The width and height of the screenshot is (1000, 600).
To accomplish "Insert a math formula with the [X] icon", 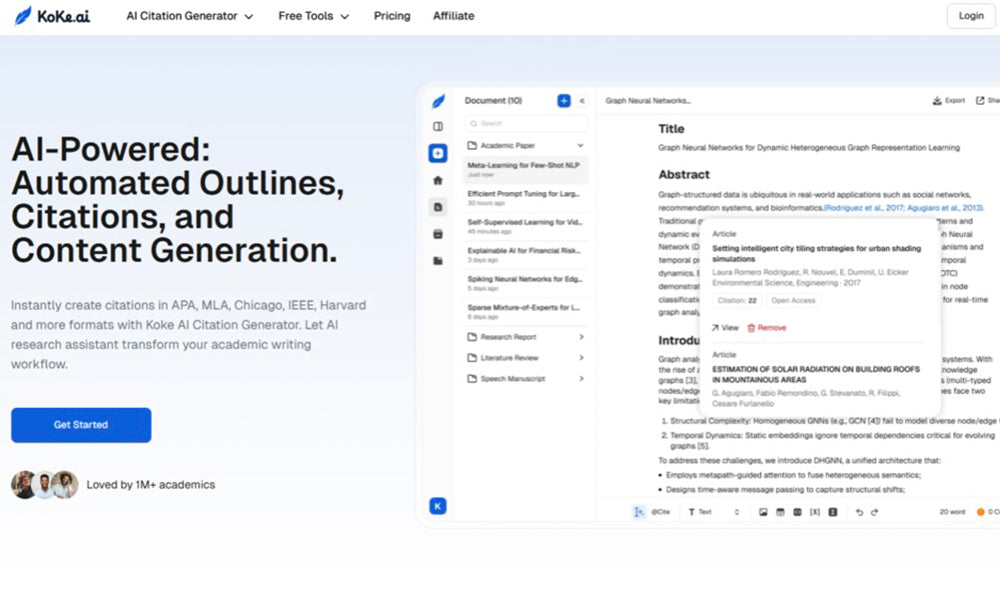I will click(x=814, y=511).
